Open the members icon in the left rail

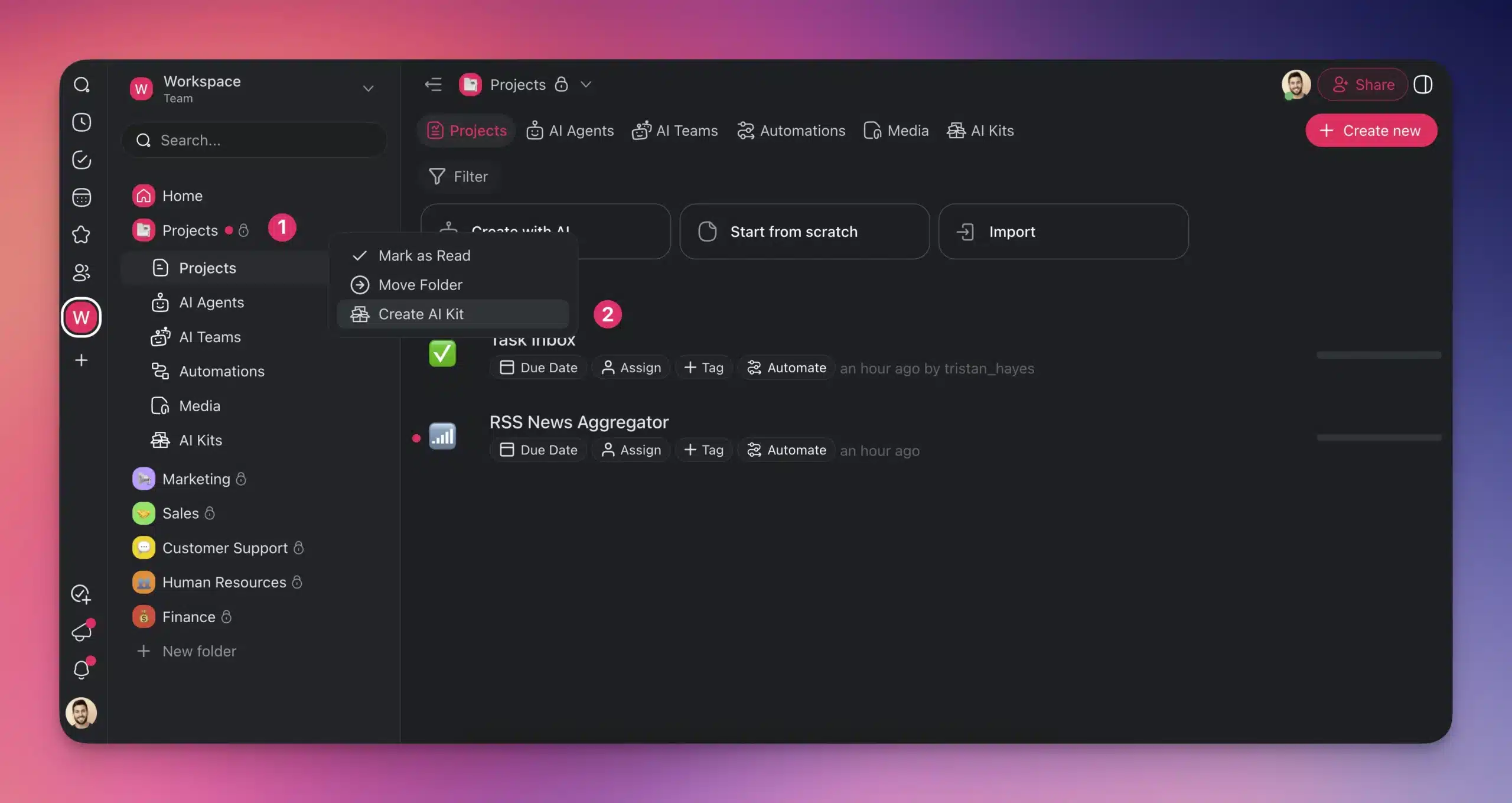[x=82, y=273]
